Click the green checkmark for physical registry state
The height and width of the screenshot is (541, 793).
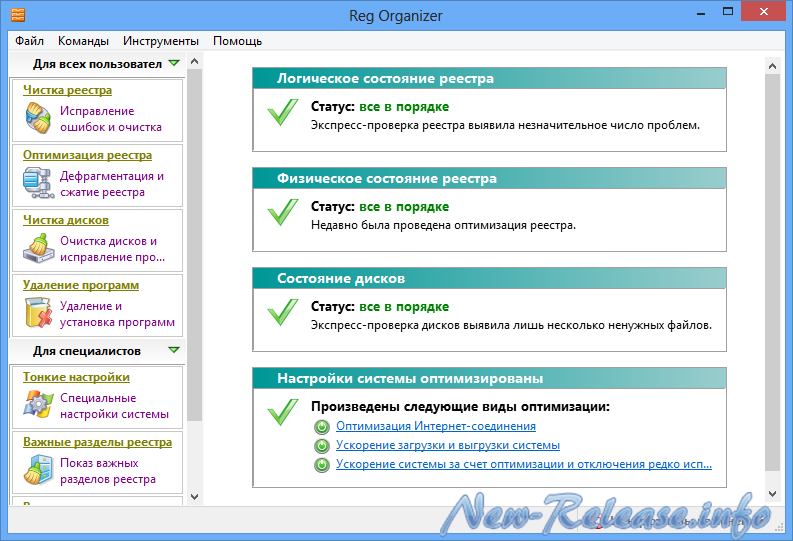[x=283, y=212]
